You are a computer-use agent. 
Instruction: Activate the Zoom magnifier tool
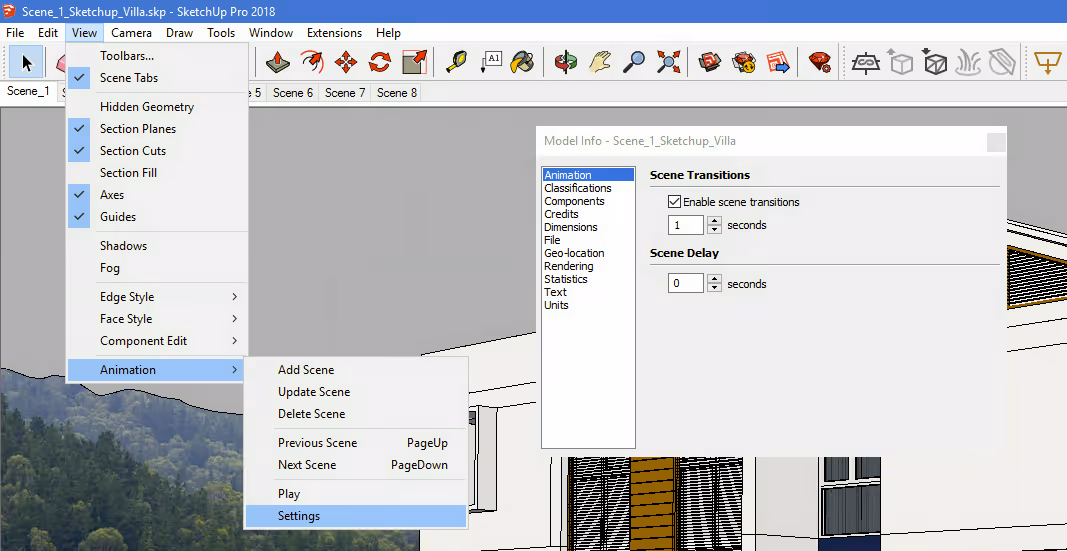[635, 63]
